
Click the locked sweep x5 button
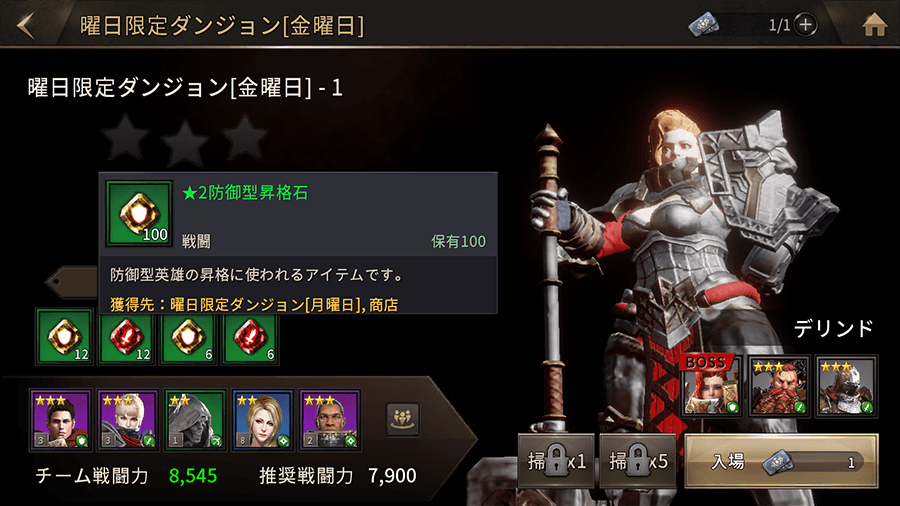point(637,461)
